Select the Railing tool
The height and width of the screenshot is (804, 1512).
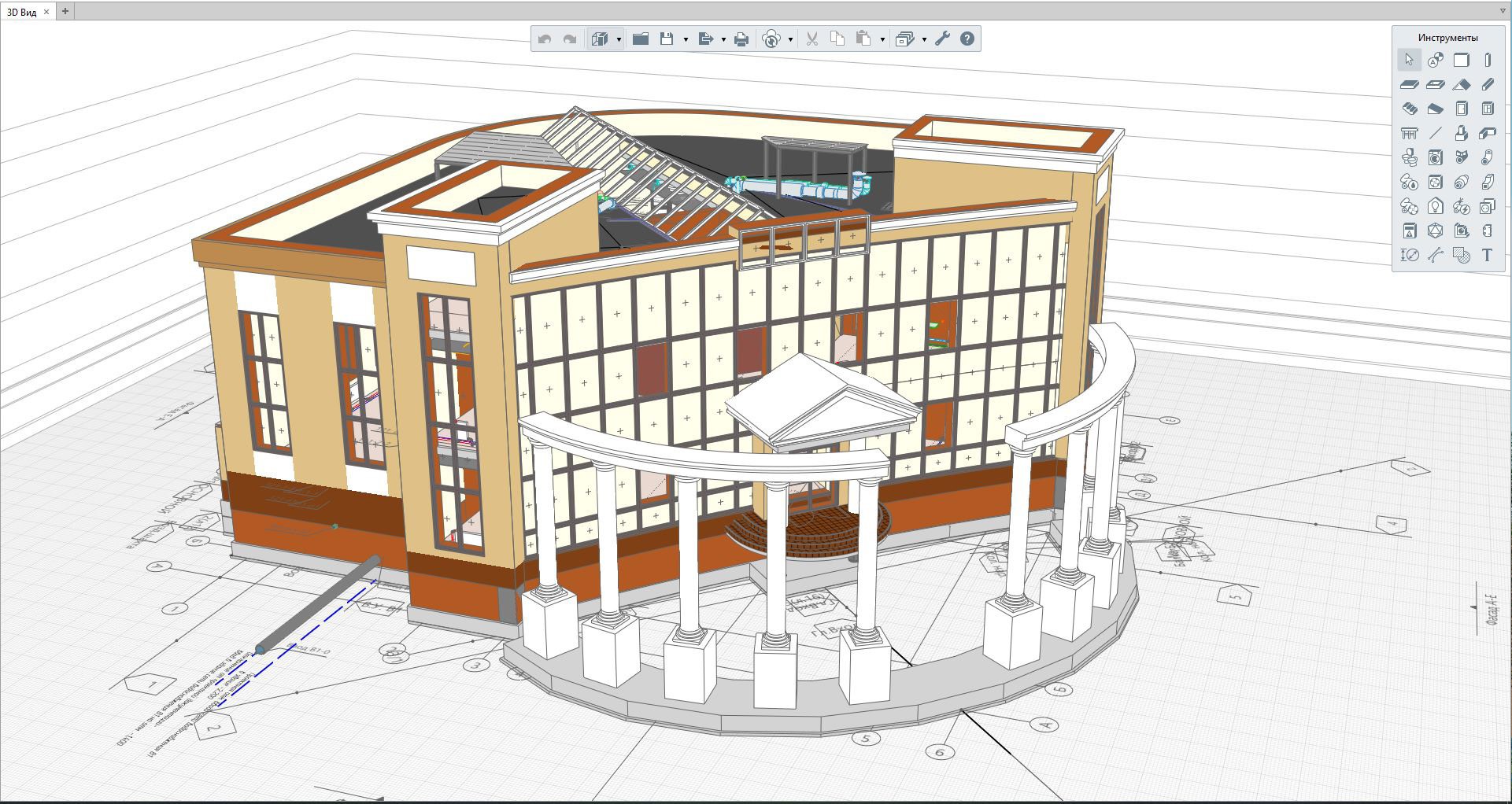(1409, 133)
